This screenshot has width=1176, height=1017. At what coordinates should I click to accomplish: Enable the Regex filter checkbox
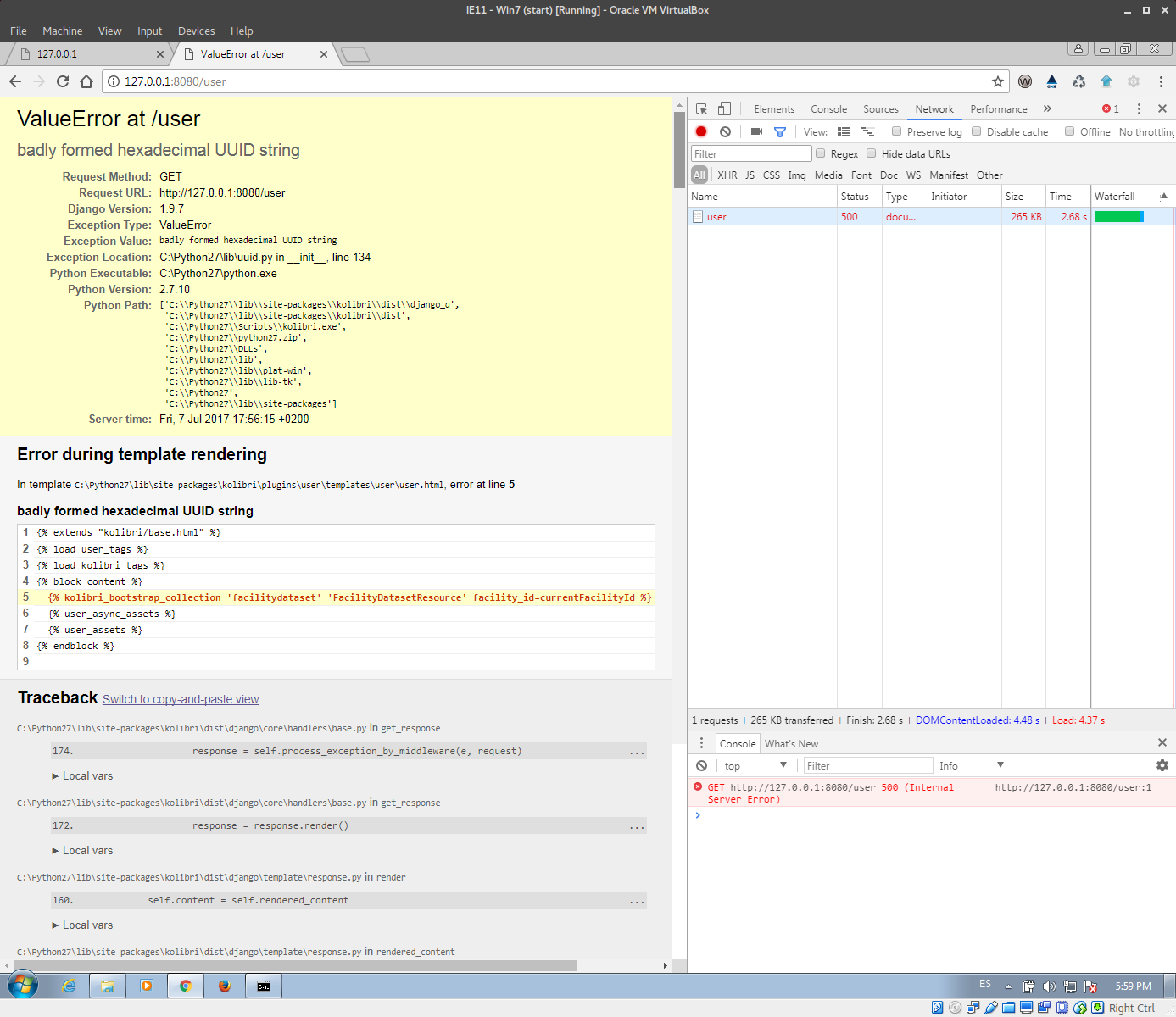(x=821, y=153)
